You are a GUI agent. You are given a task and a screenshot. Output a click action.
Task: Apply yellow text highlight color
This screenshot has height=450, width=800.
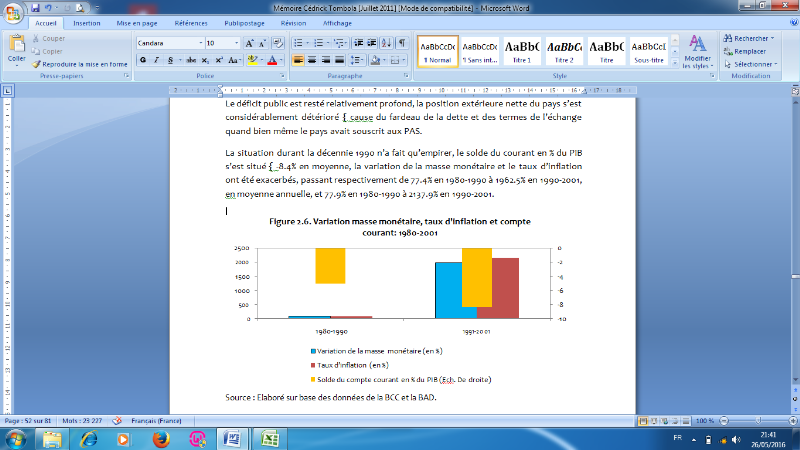coord(252,60)
